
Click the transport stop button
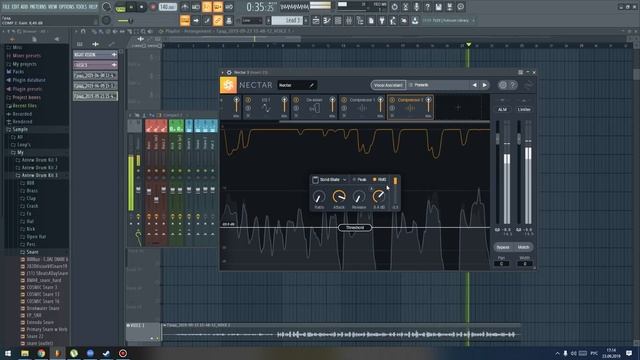tap(142, 7)
